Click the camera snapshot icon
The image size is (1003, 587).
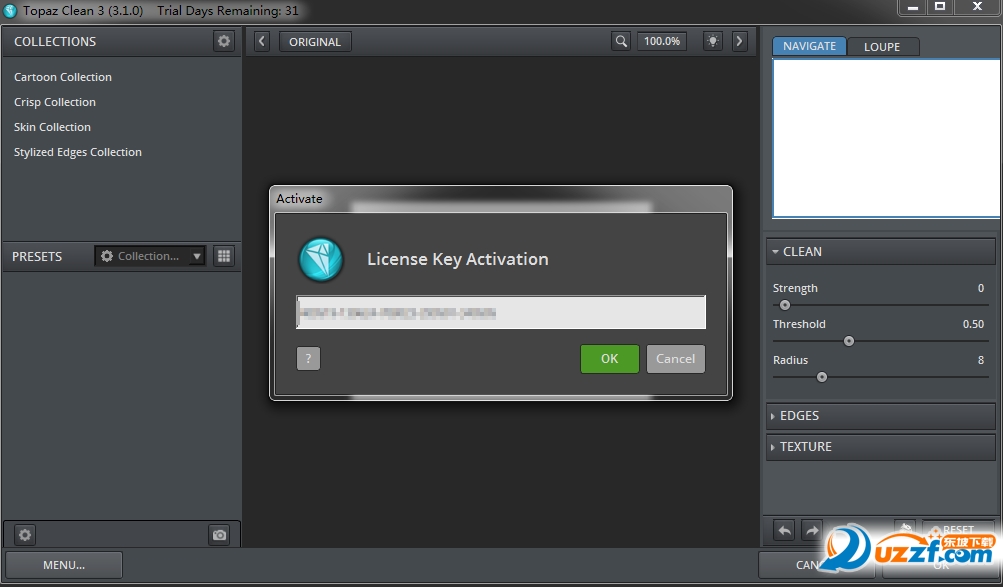219,535
